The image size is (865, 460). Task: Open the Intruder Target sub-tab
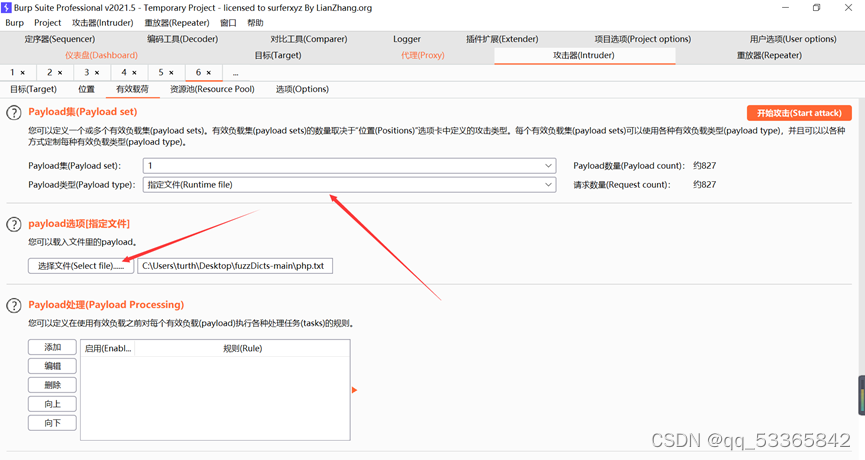pos(34,89)
